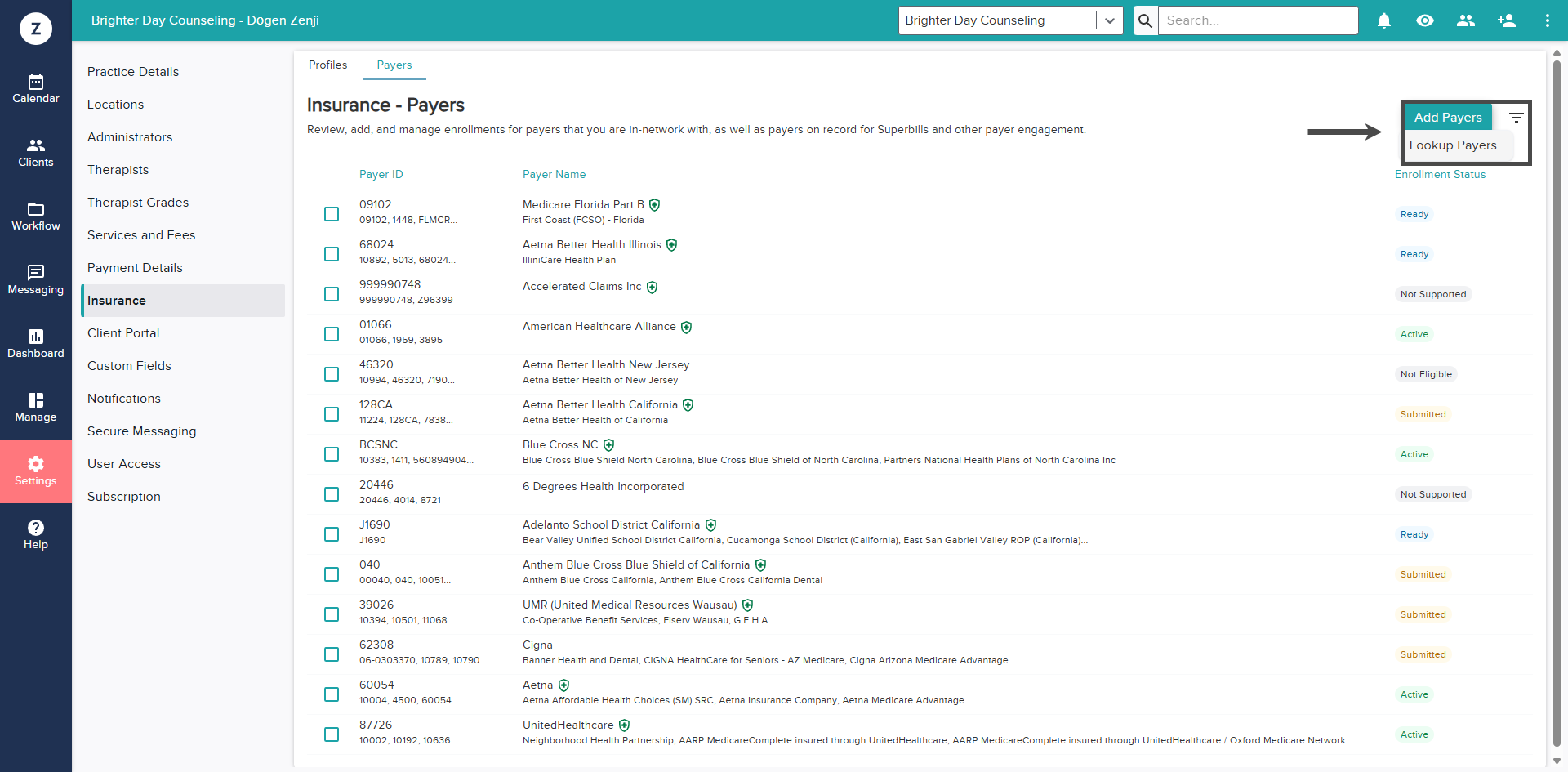Screen dimensions: 1568x772
Task: Switch to the Profiles tab
Action: click(x=327, y=65)
